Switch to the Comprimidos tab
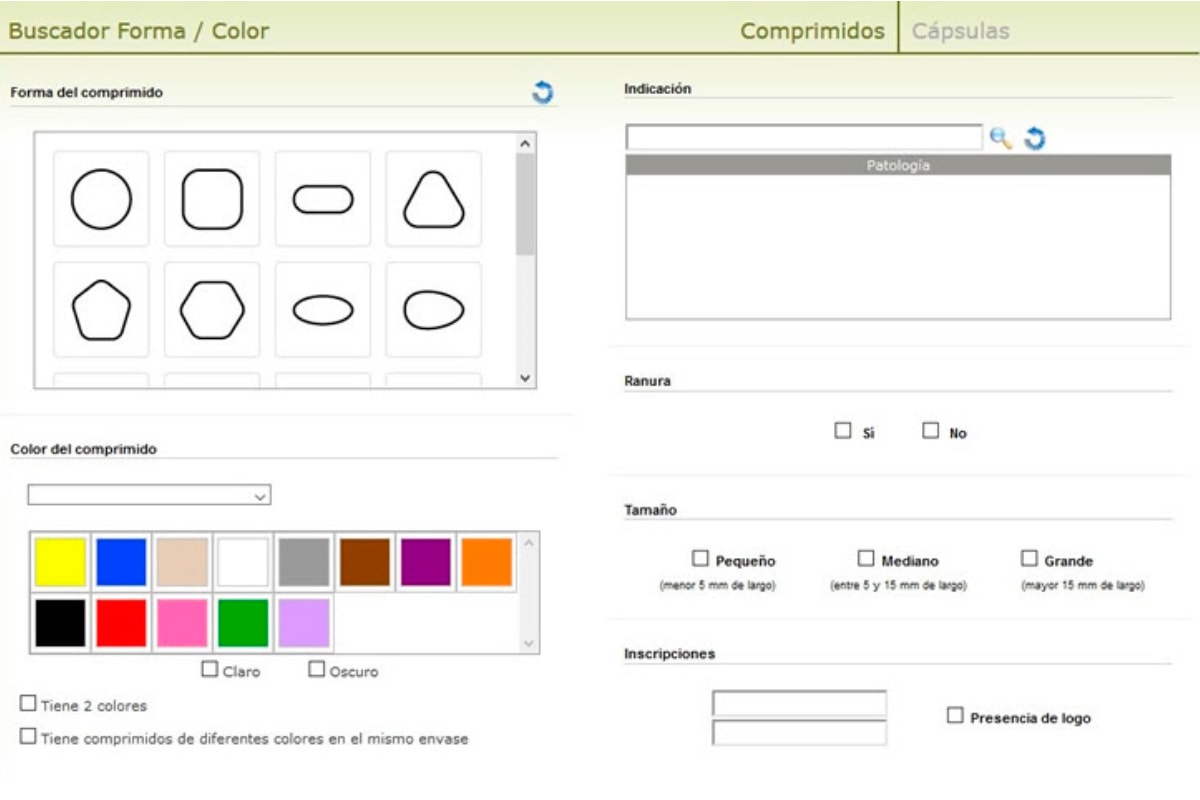The height and width of the screenshot is (800, 1200). click(x=812, y=31)
